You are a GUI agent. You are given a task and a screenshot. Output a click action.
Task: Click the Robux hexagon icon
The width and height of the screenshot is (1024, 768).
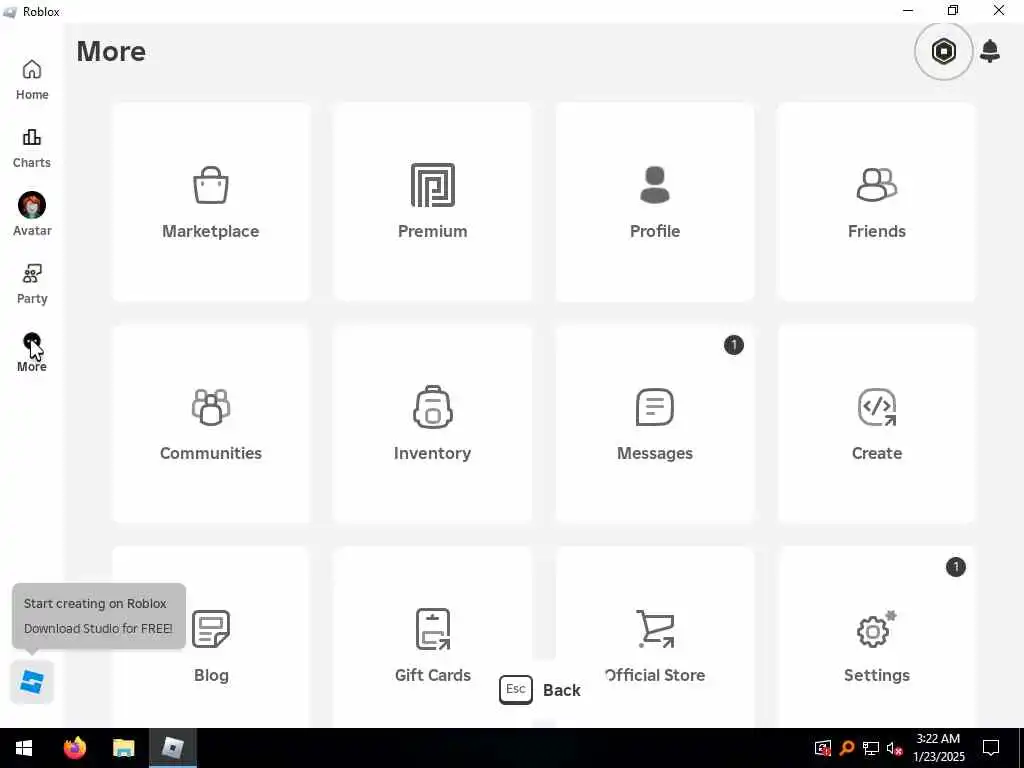point(943,51)
